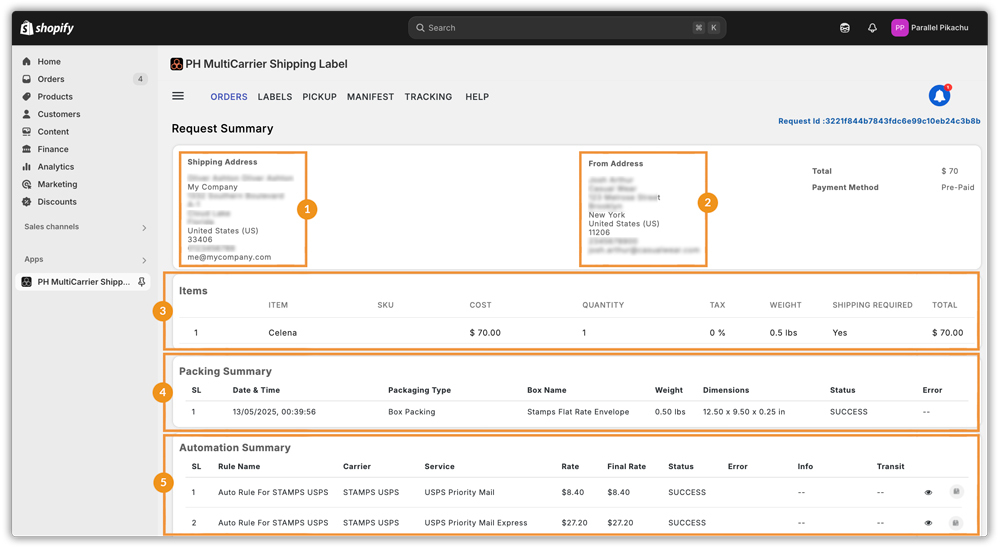Switch to the MANIFEST tab

point(371,97)
